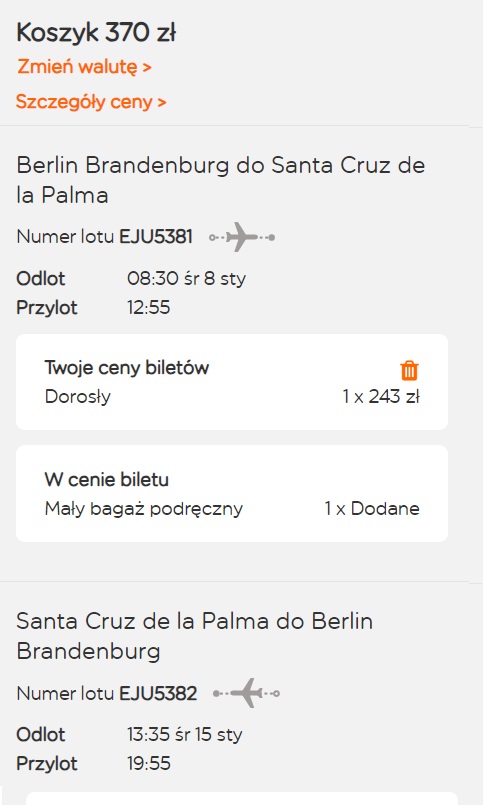Click departure time 08:30 śr 8 sty
This screenshot has height=805, width=483.
tap(187, 279)
